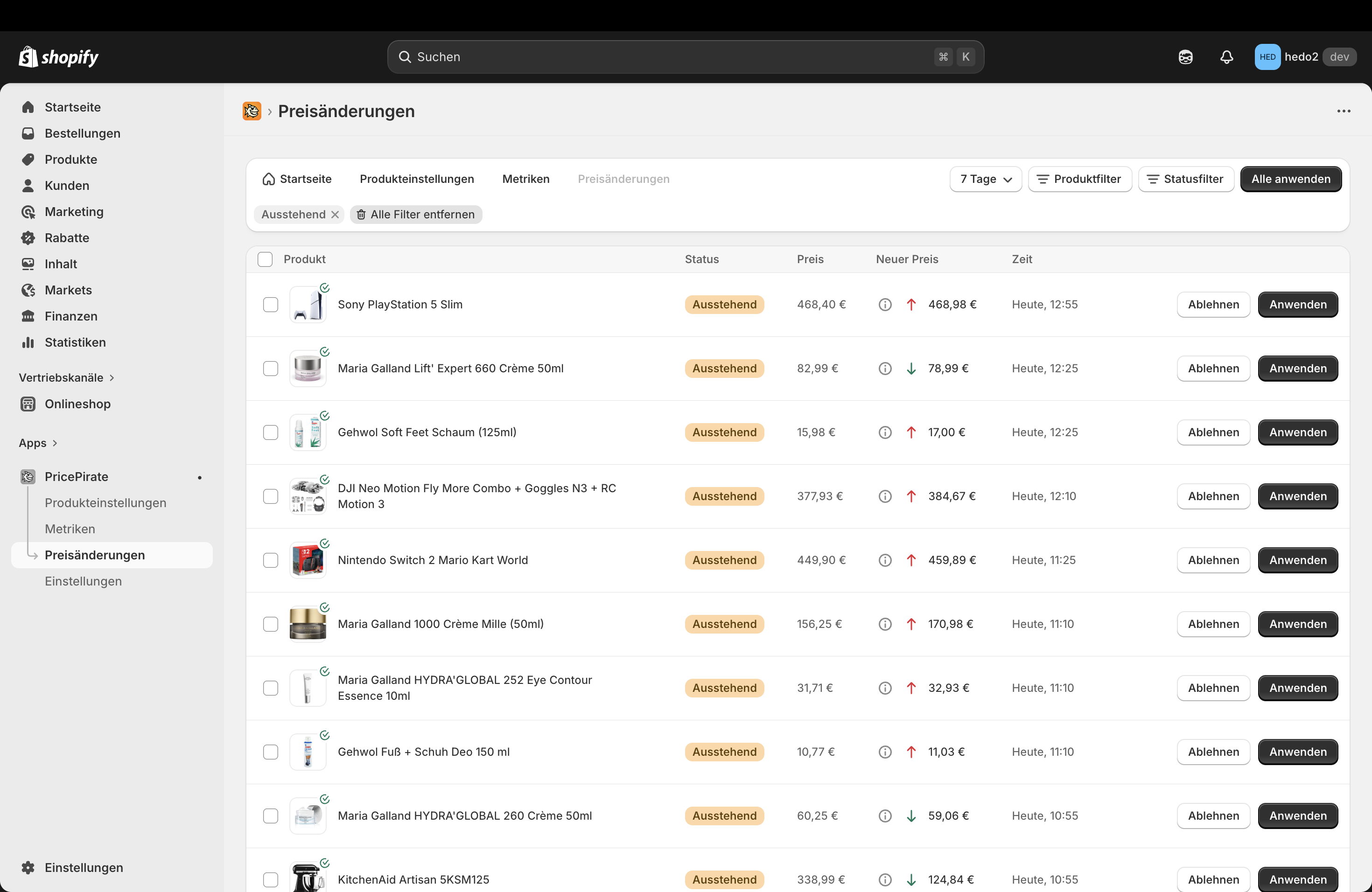Toggle the select-all checkbox in table header
The width and height of the screenshot is (1372, 892).
click(265, 259)
